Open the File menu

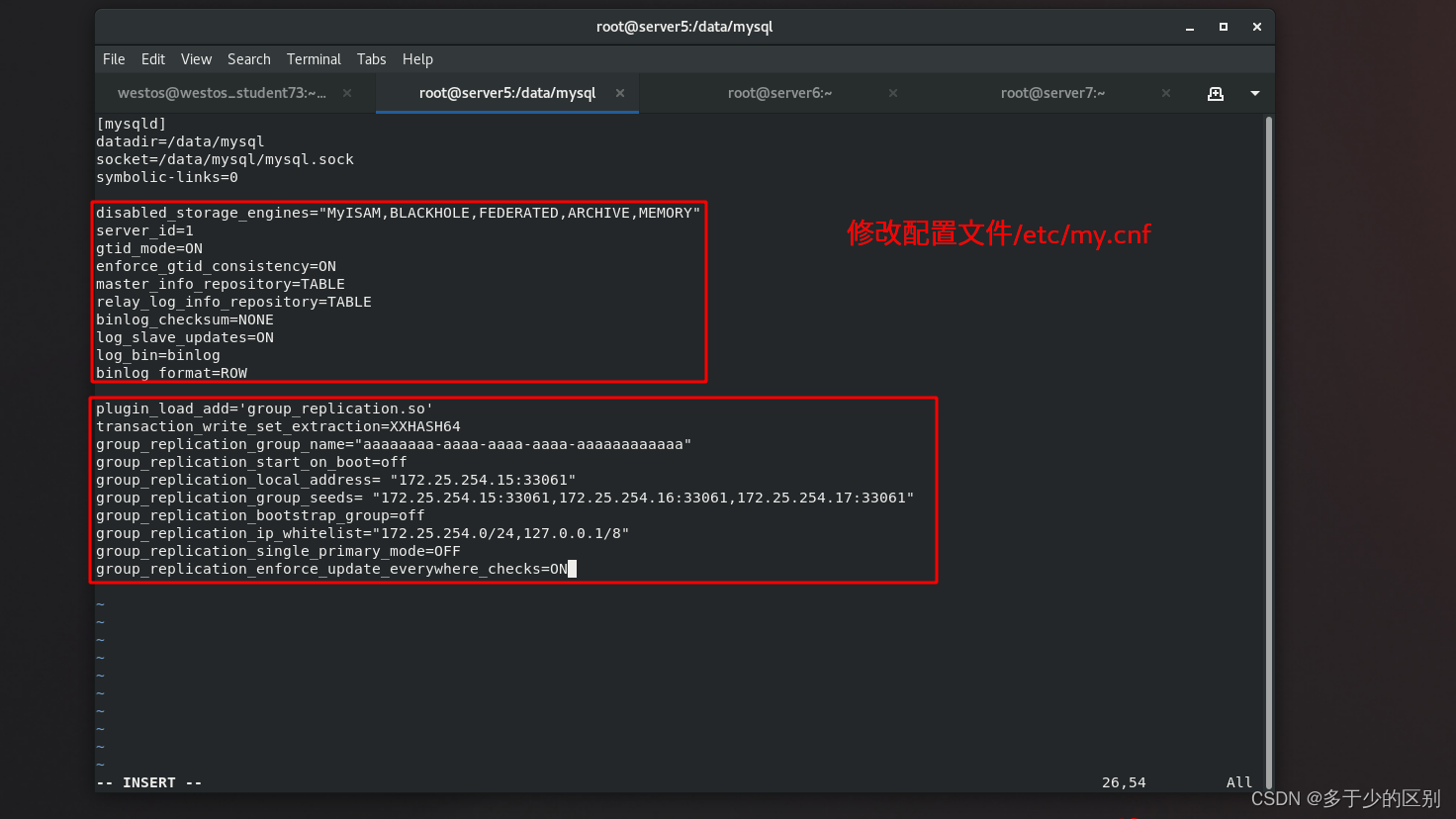(114, 59)
